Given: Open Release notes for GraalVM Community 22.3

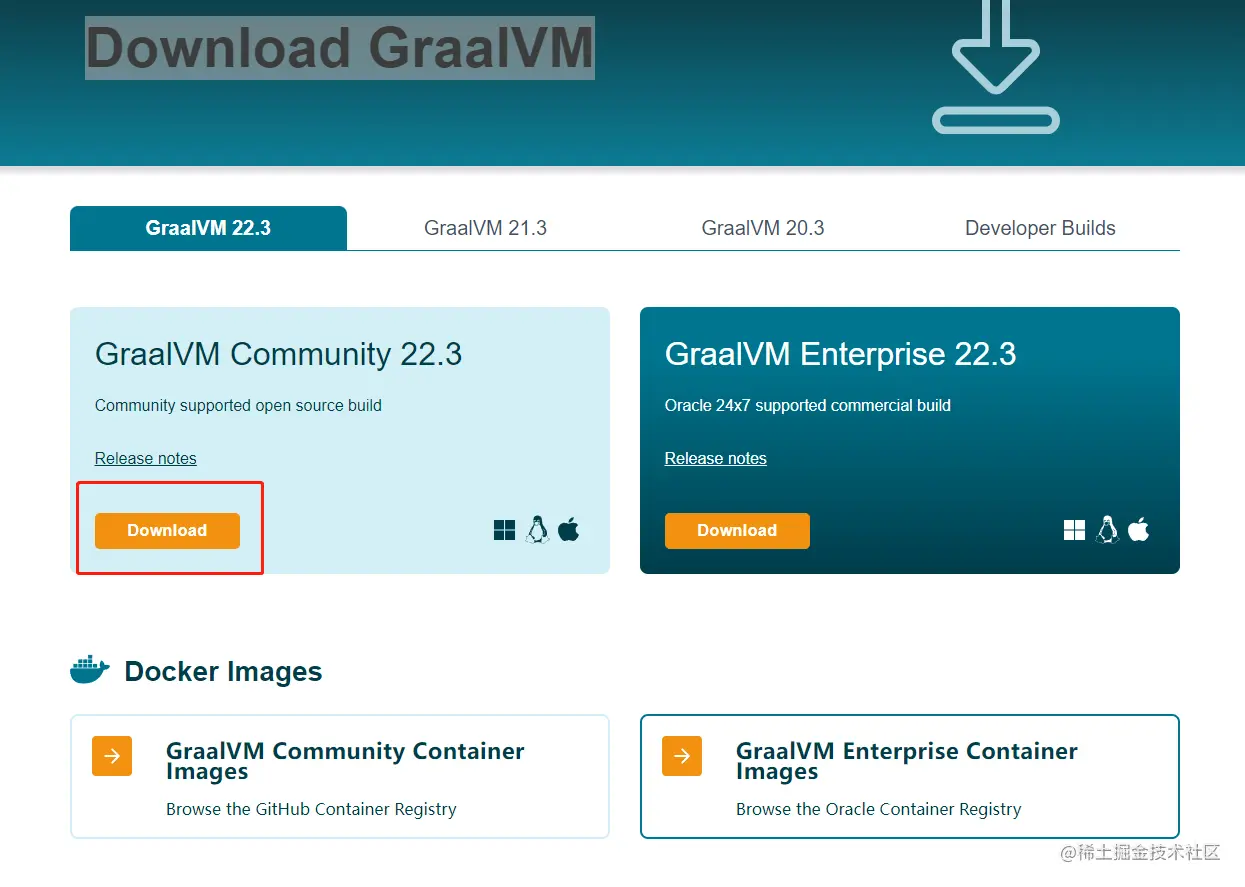Looking at the screenshot, I should click(x=145, y=458).
